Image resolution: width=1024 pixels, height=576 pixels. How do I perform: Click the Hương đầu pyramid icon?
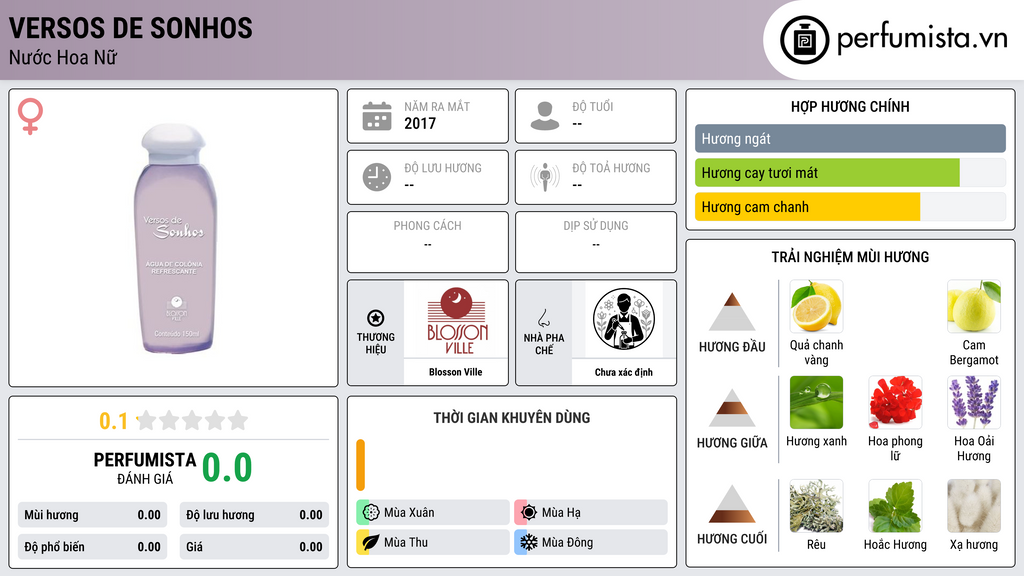pyautogui.click(x=732, y=312)
